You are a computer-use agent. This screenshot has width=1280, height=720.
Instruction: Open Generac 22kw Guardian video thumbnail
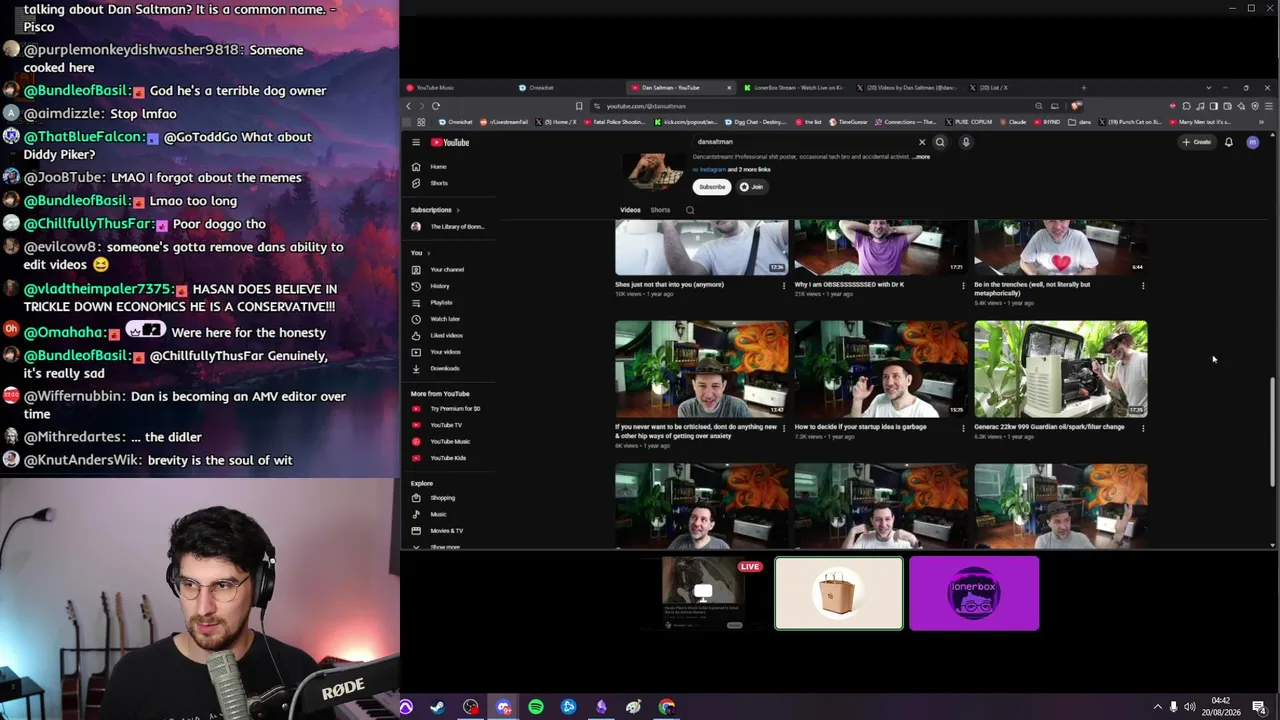coord(1061,369)
